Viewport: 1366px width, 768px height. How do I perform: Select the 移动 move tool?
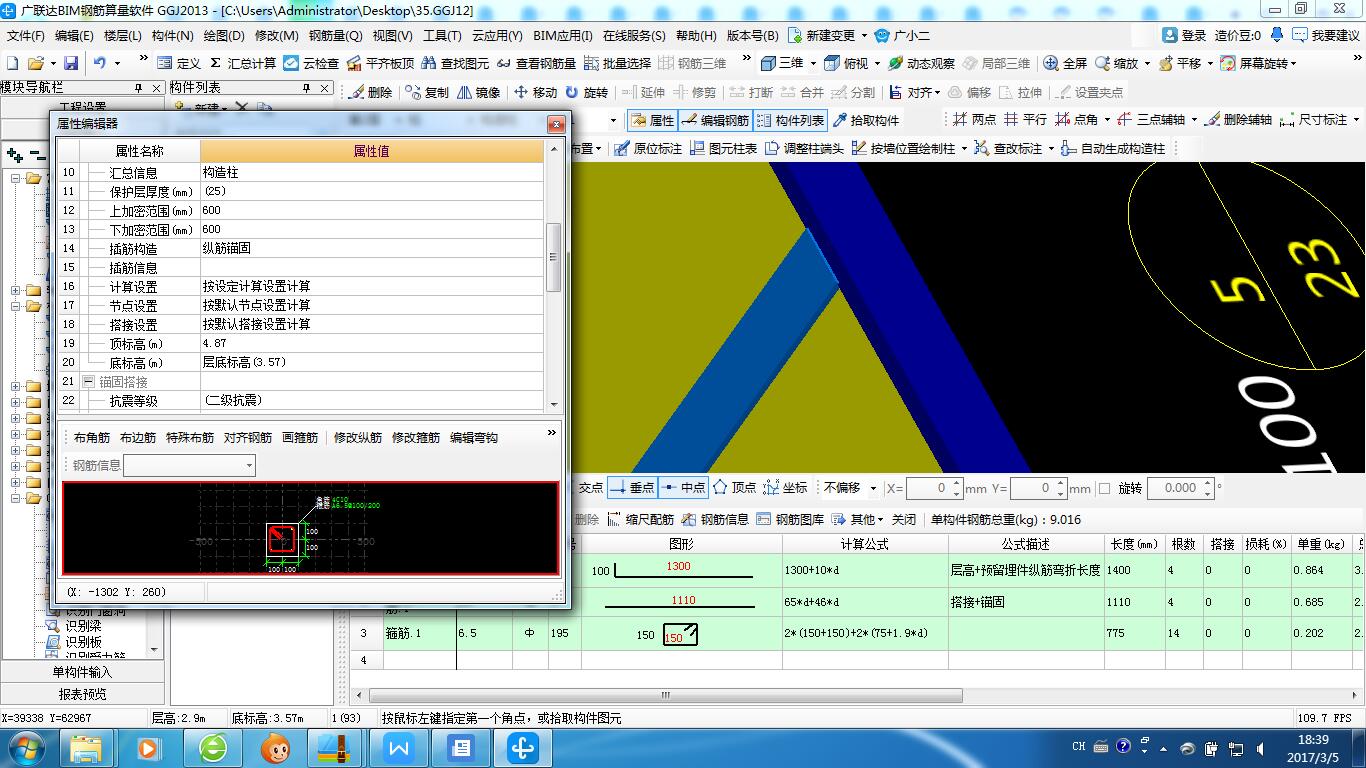(535, 92)
